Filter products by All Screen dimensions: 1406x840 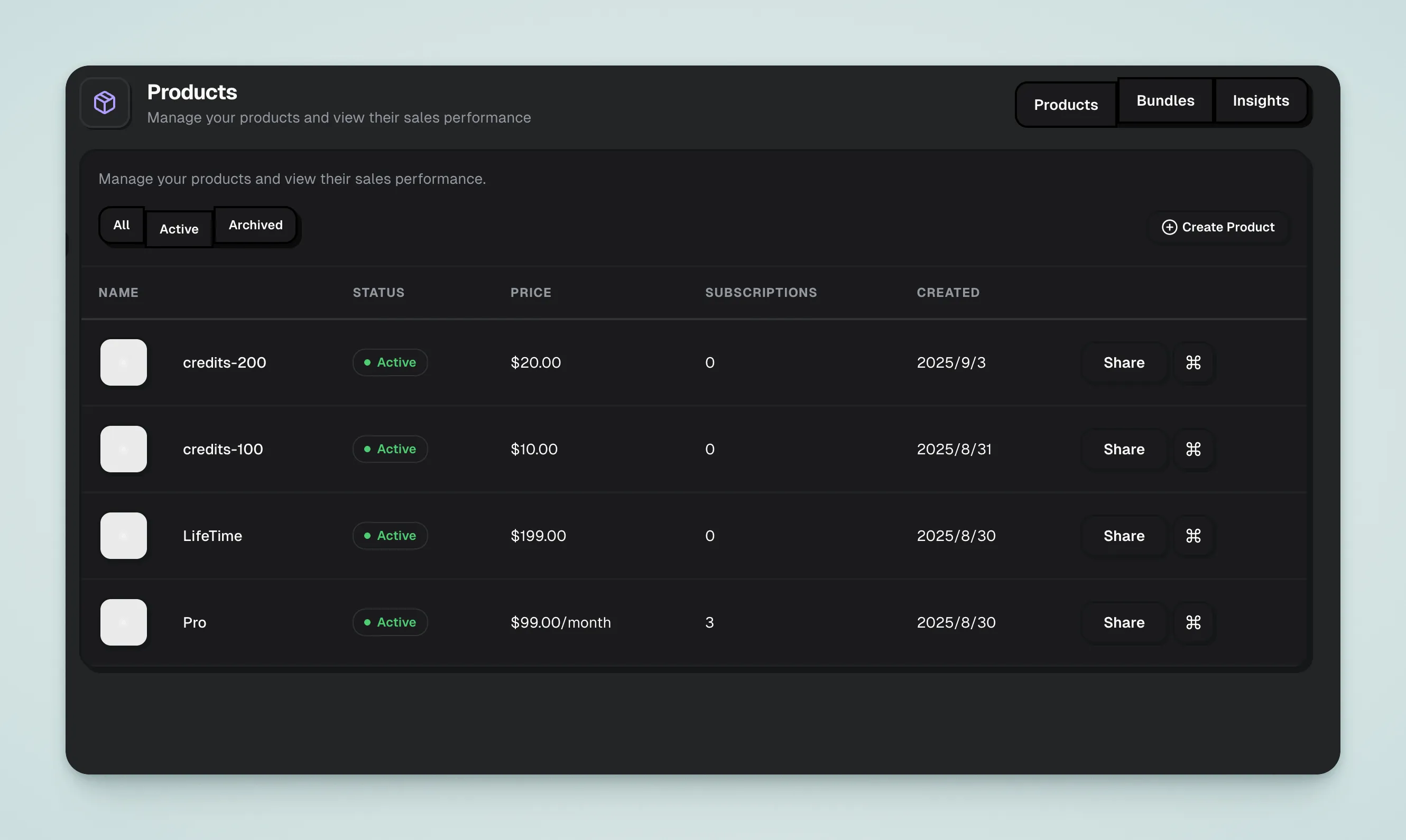click(x=121, y=225)
